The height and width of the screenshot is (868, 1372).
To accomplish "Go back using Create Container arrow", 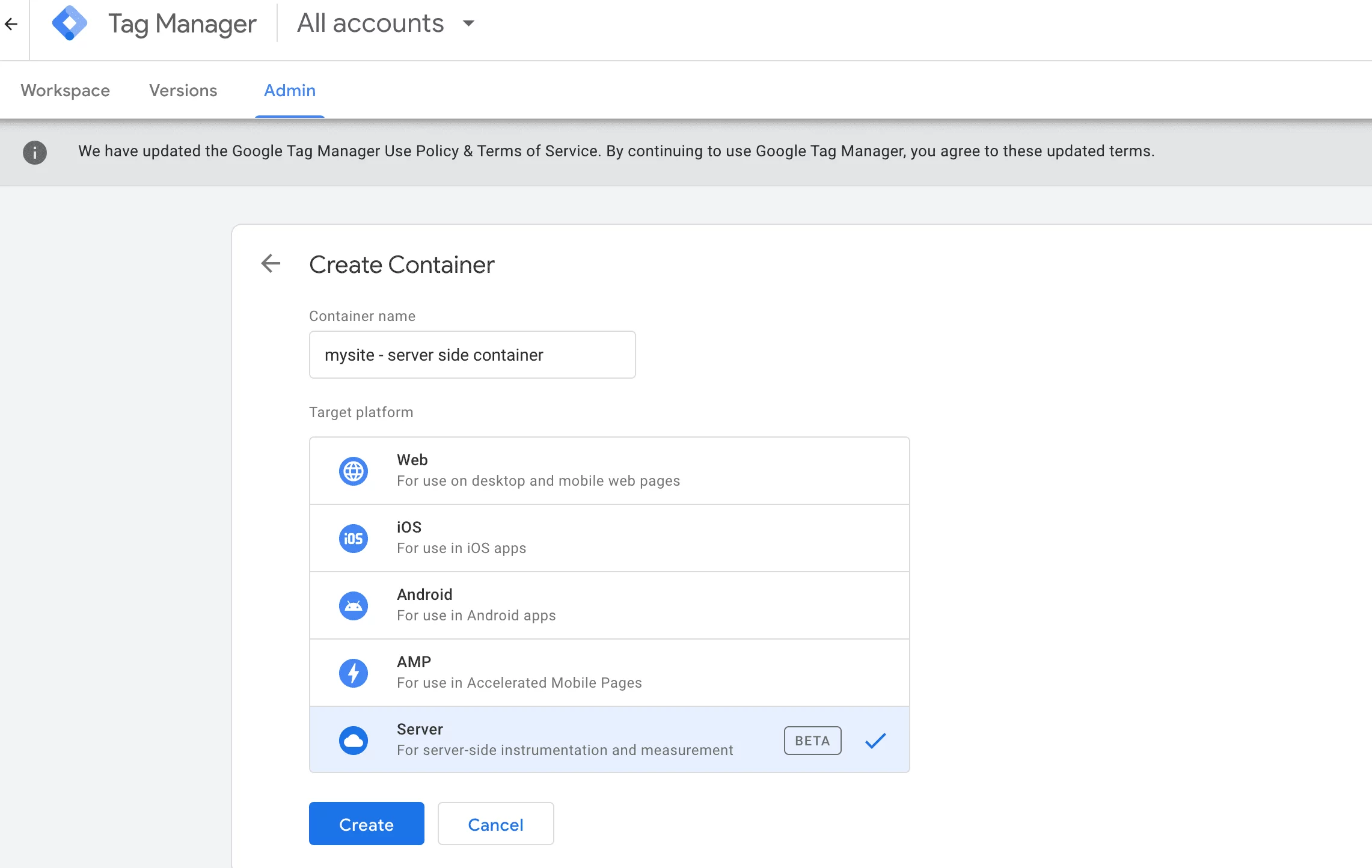I will click(271, 263).
